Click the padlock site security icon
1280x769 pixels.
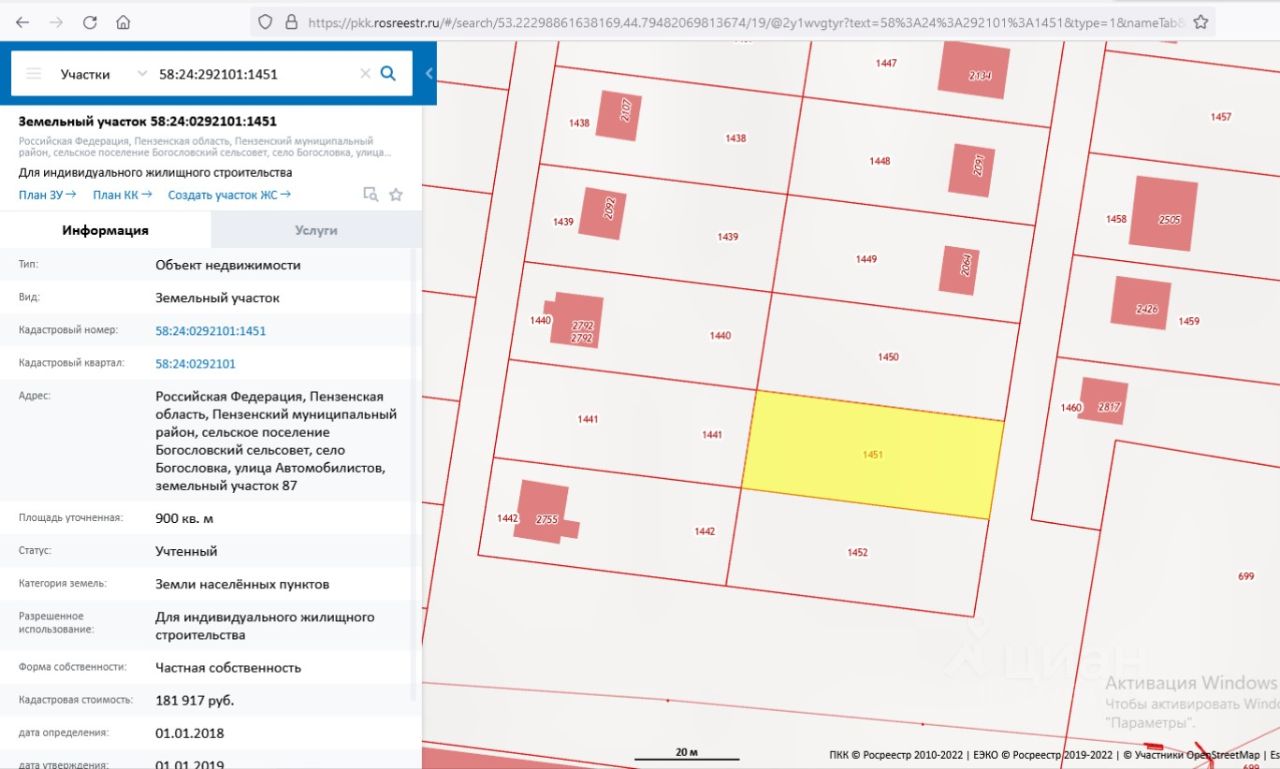pos(291,21)
